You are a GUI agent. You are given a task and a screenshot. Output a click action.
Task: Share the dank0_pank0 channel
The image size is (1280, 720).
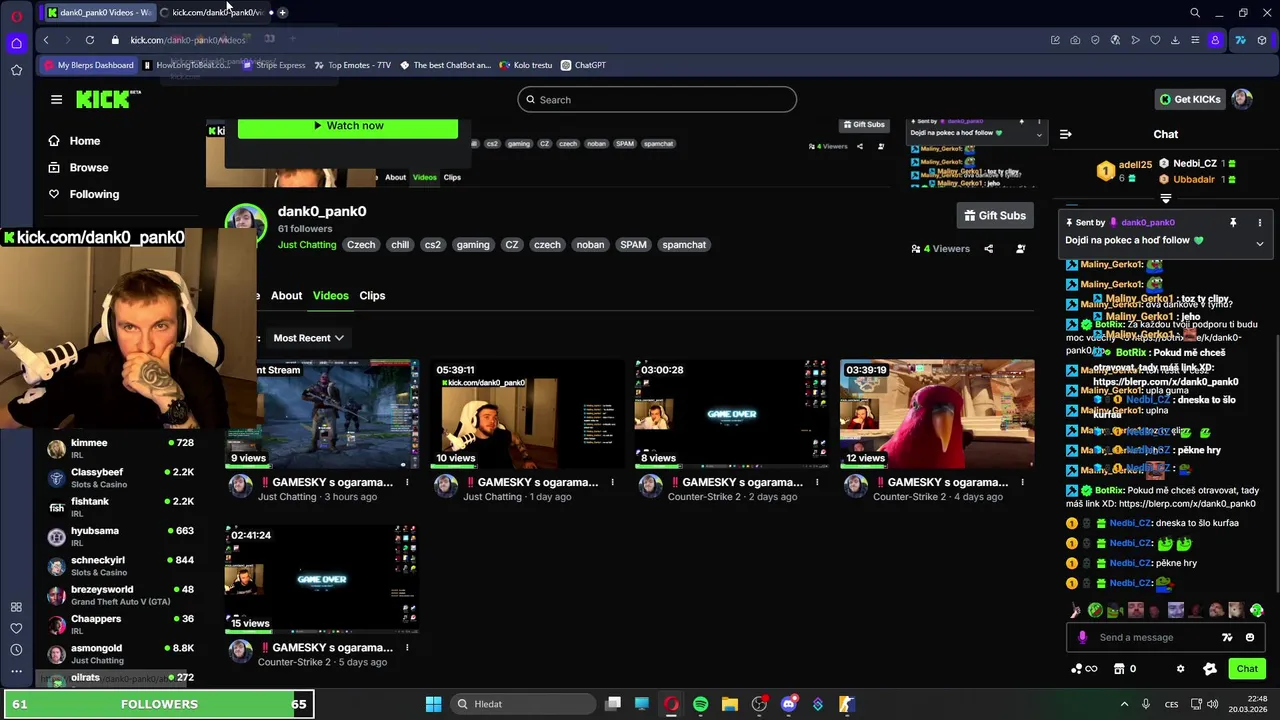(x=989, y=249)
